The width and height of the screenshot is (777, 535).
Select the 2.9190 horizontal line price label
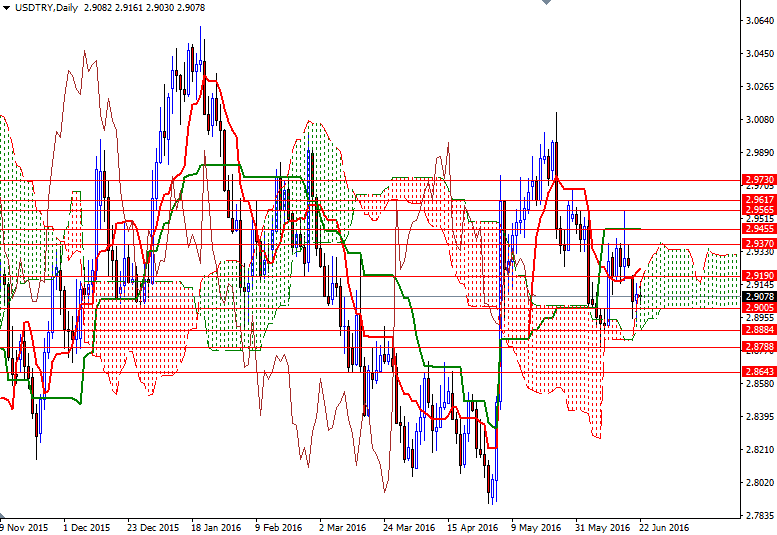[759, 275]
